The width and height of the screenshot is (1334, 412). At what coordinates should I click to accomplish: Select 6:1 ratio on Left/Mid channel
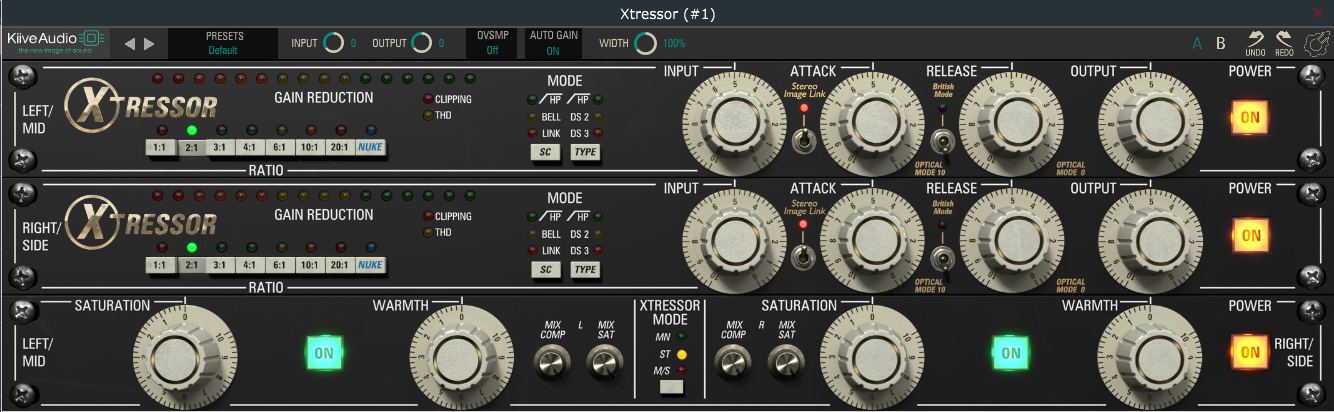tap(280, 147)
